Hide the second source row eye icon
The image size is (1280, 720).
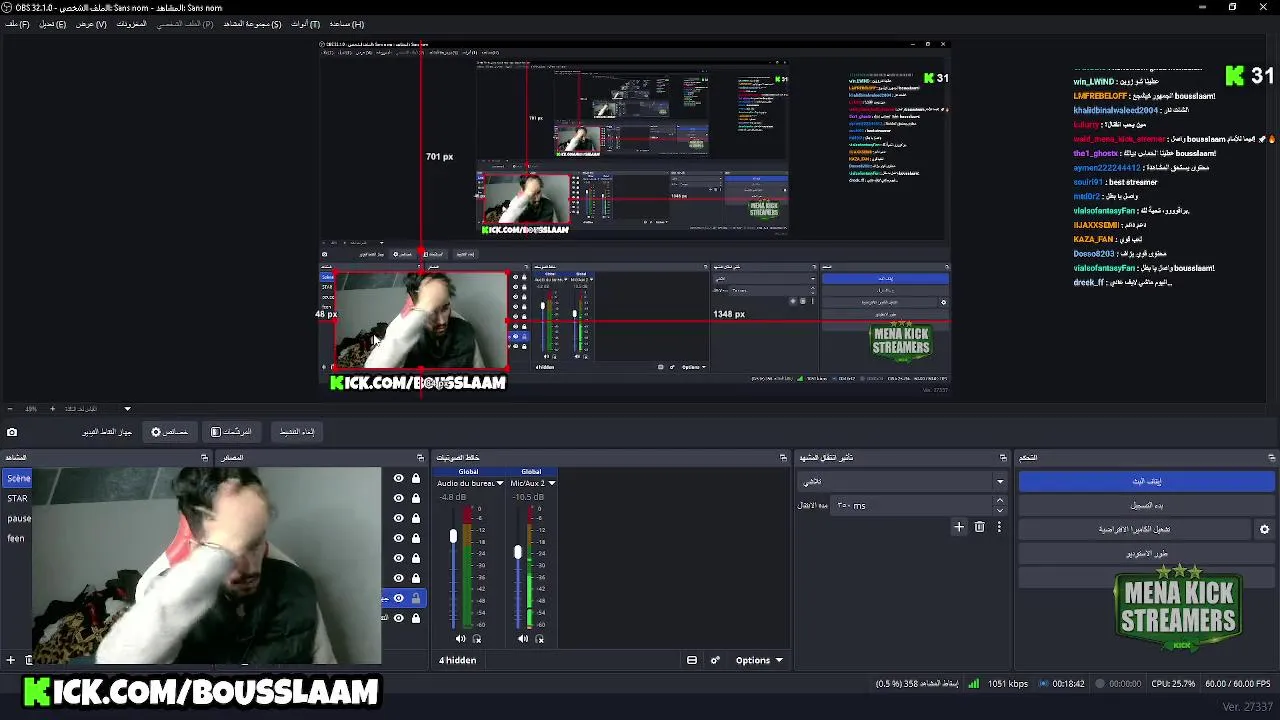tap(399, 498)
